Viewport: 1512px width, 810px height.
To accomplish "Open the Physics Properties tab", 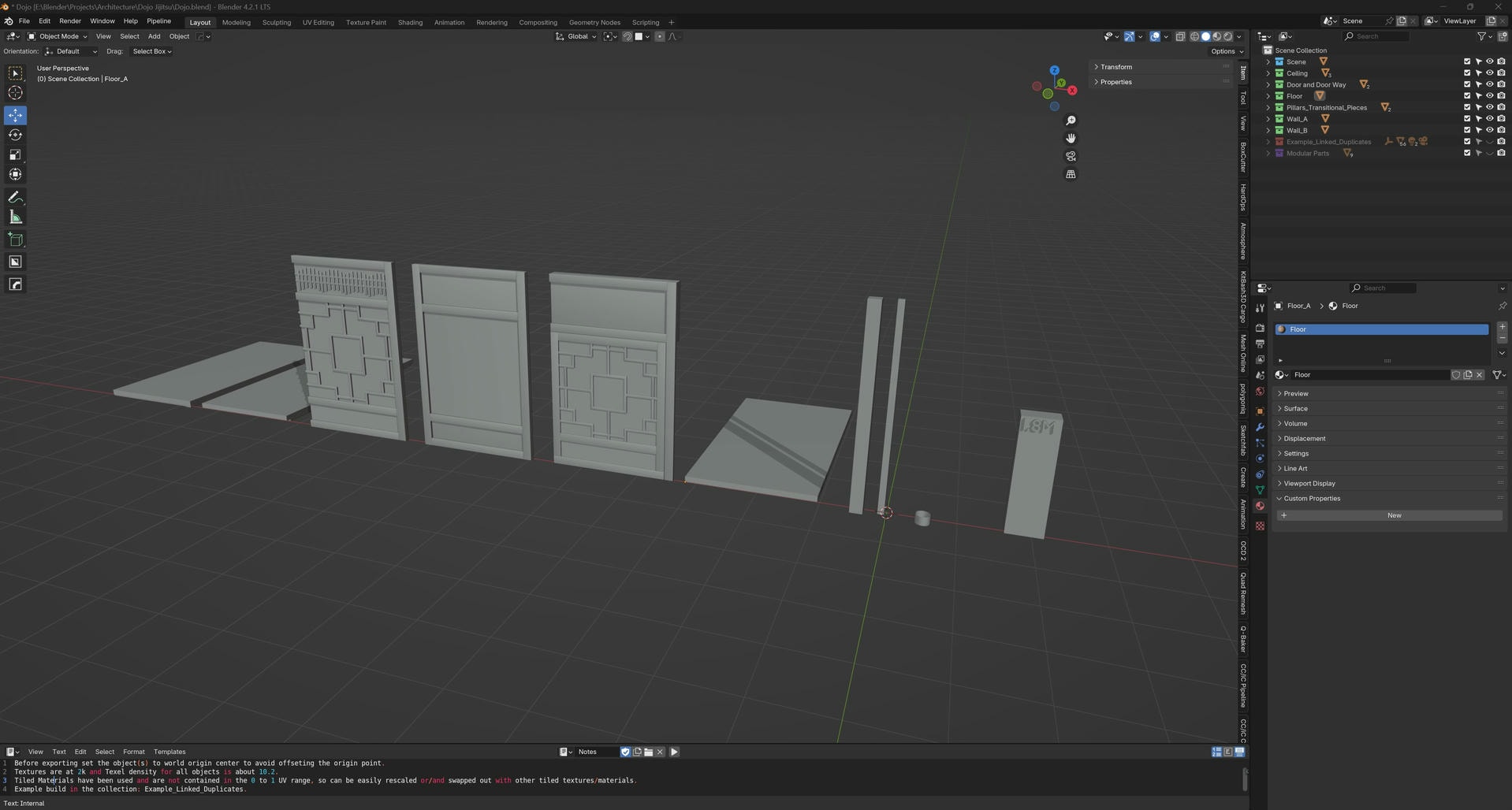I will coord(1260,457).
